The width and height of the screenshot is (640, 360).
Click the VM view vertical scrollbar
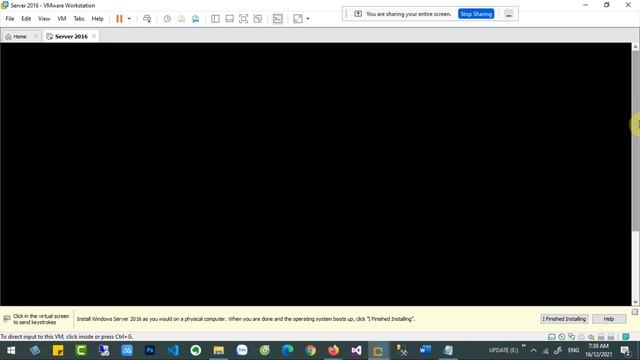(636, 141)
